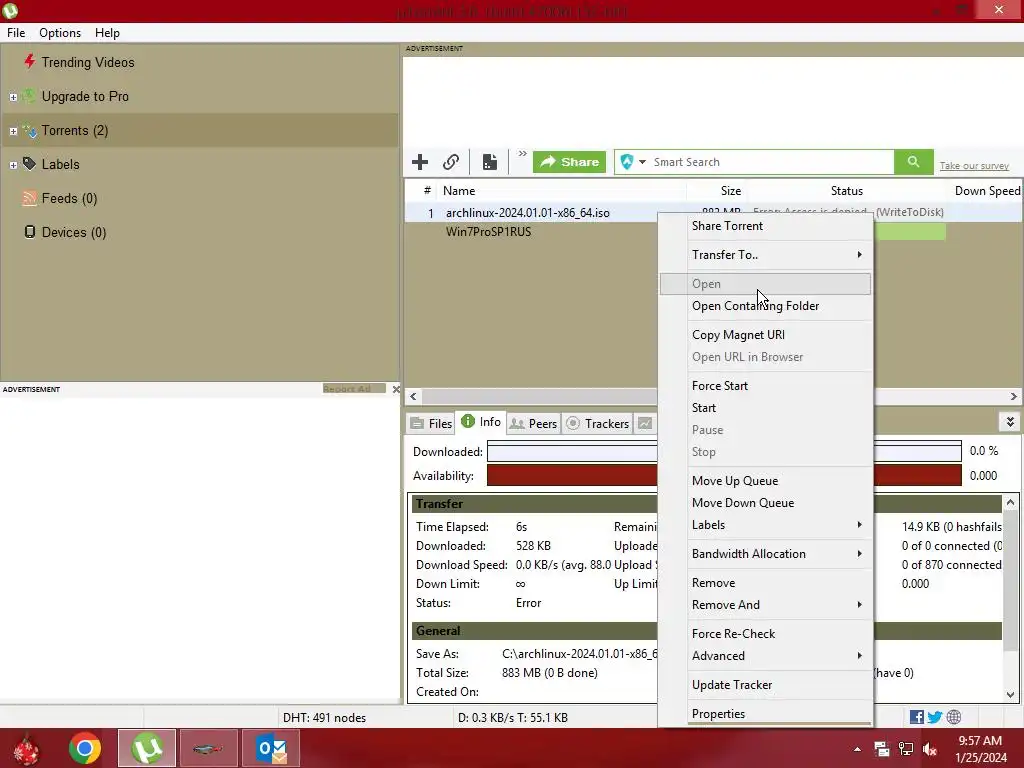The image size is (1024, 768).
Task: Open the Remove And submenu
Action: [765, 605]
